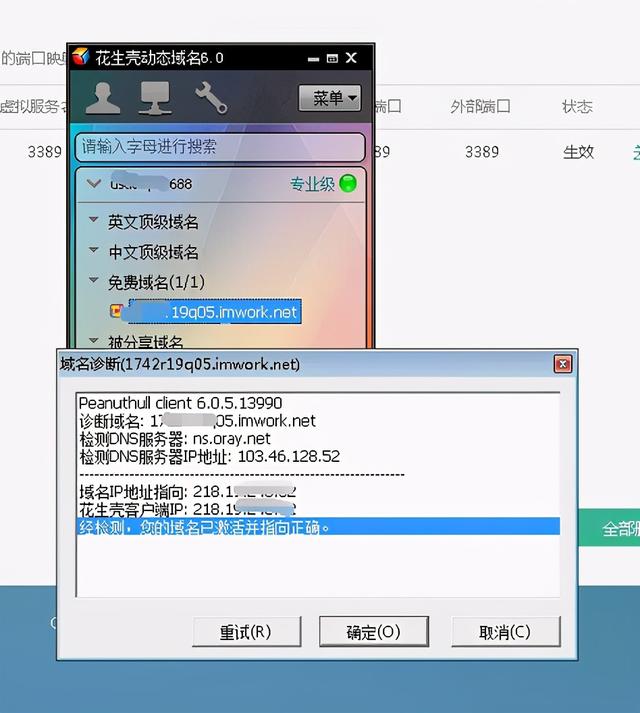Click 状态 column header in background page

pyautogui.click(x=578, y=107)
